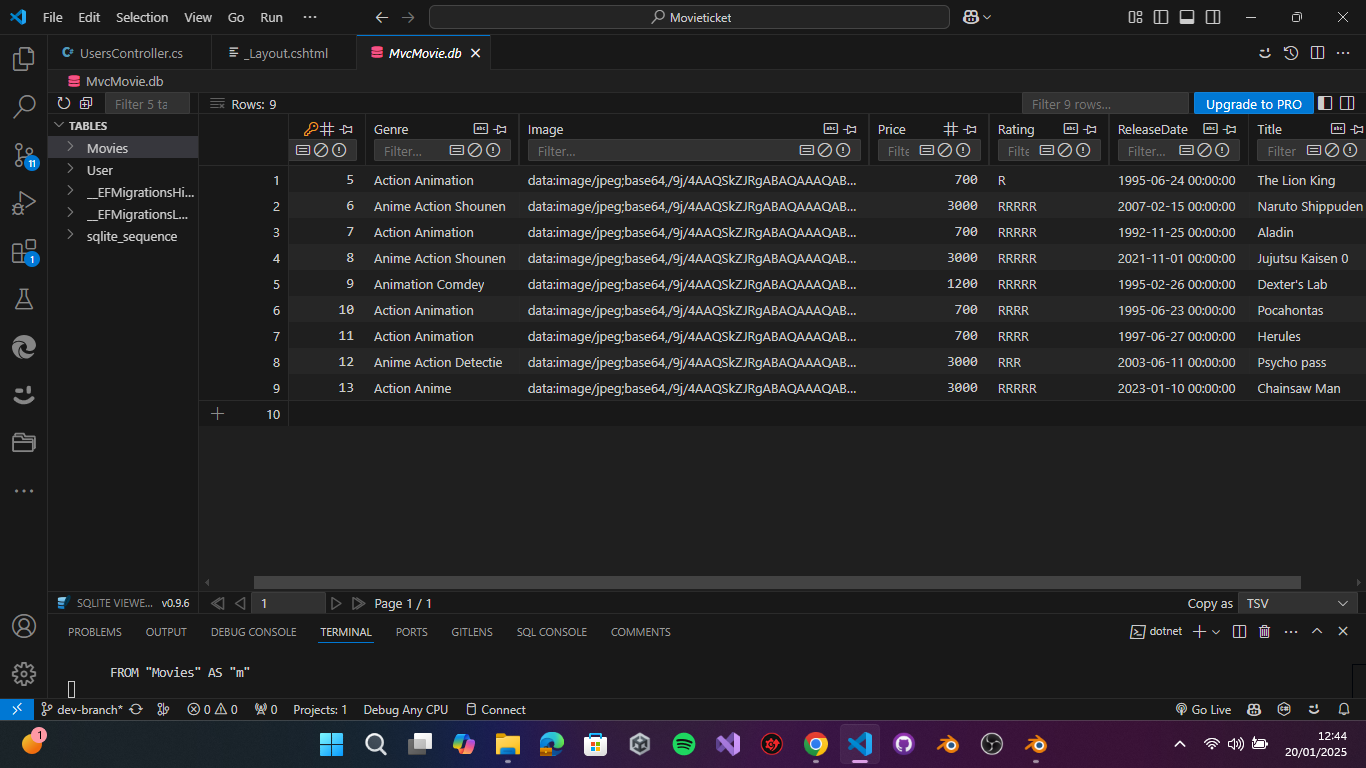The height and width of the screenshot is (768, 1366).
Task: Click the Genre column filter field
Action: point(442,151)
